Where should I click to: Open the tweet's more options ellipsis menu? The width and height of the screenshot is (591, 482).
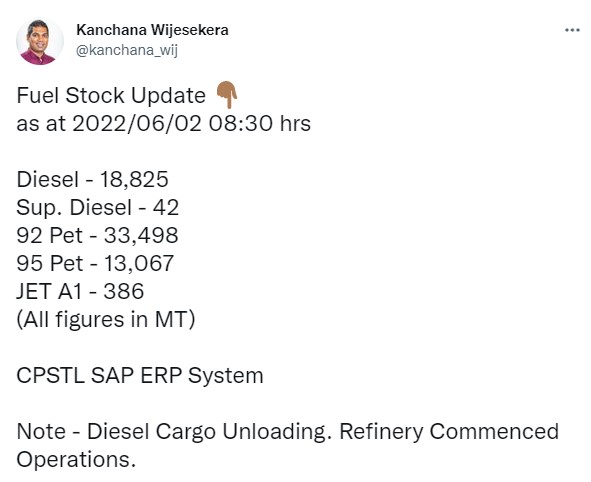[572, 30]
